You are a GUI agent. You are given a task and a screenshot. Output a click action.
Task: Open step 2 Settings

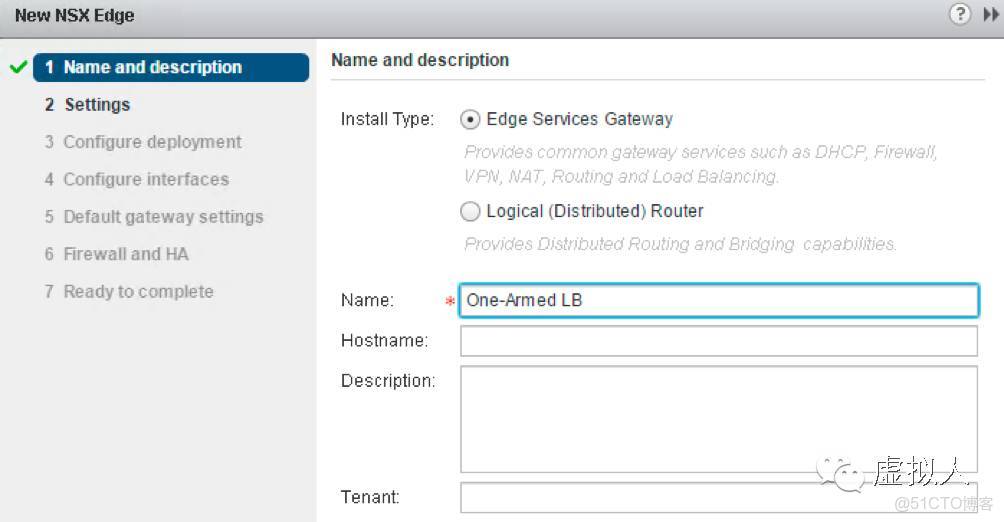[97, 105]
